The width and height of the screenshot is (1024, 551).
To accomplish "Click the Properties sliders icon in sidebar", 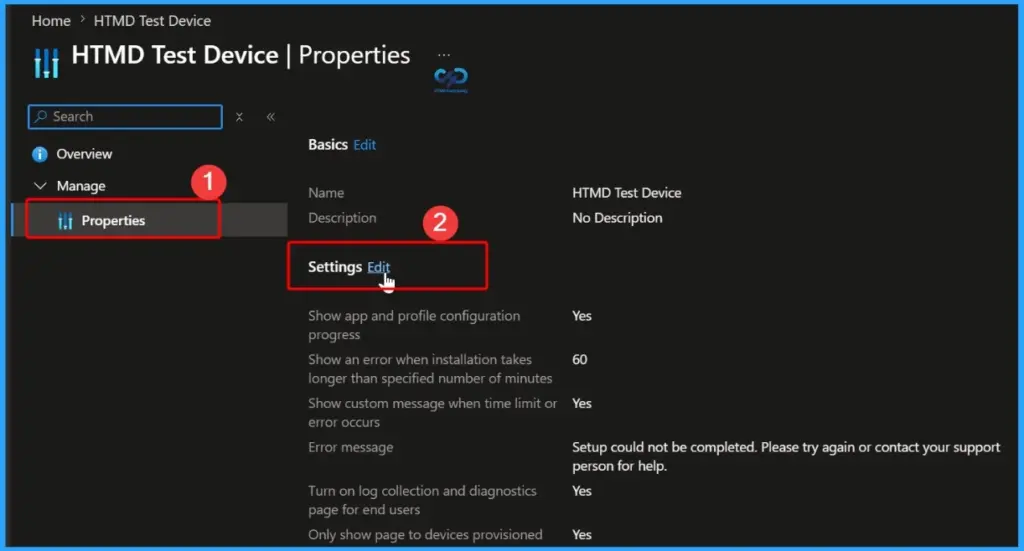I will click(x=65, y=221).
